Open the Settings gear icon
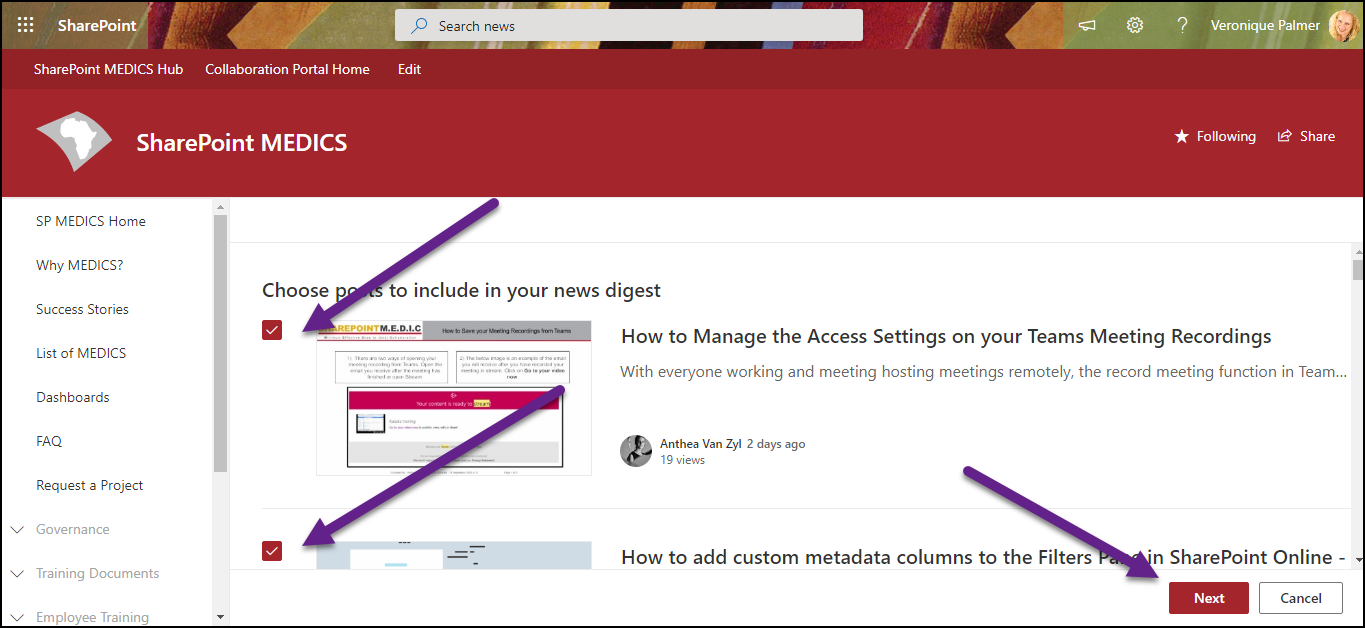This screenshot has width=1365, height=628. point(1134,24)
